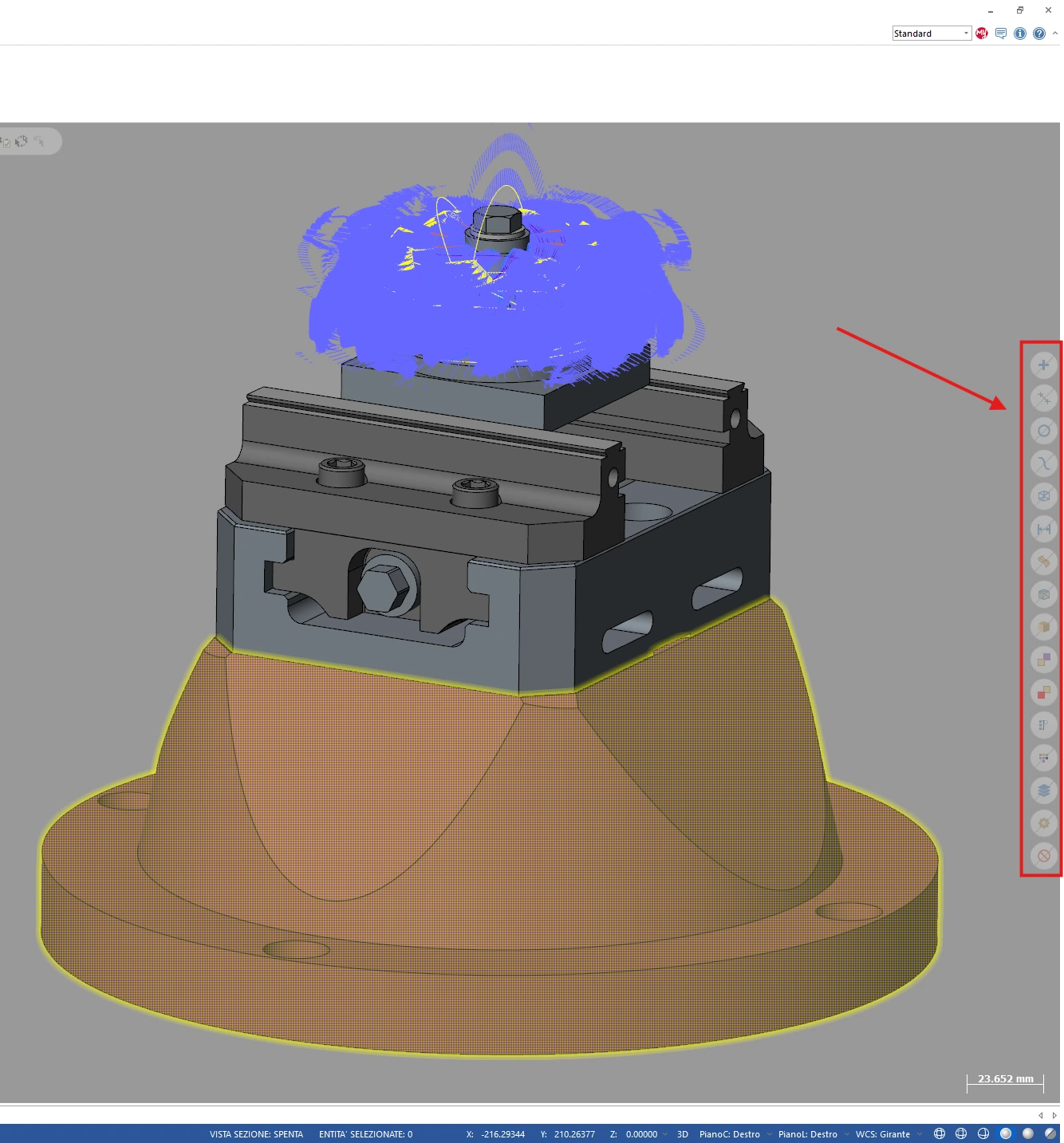Click the info button in title area
The width and height of the screenshot is (1064, 1143).
[1019, 34]
